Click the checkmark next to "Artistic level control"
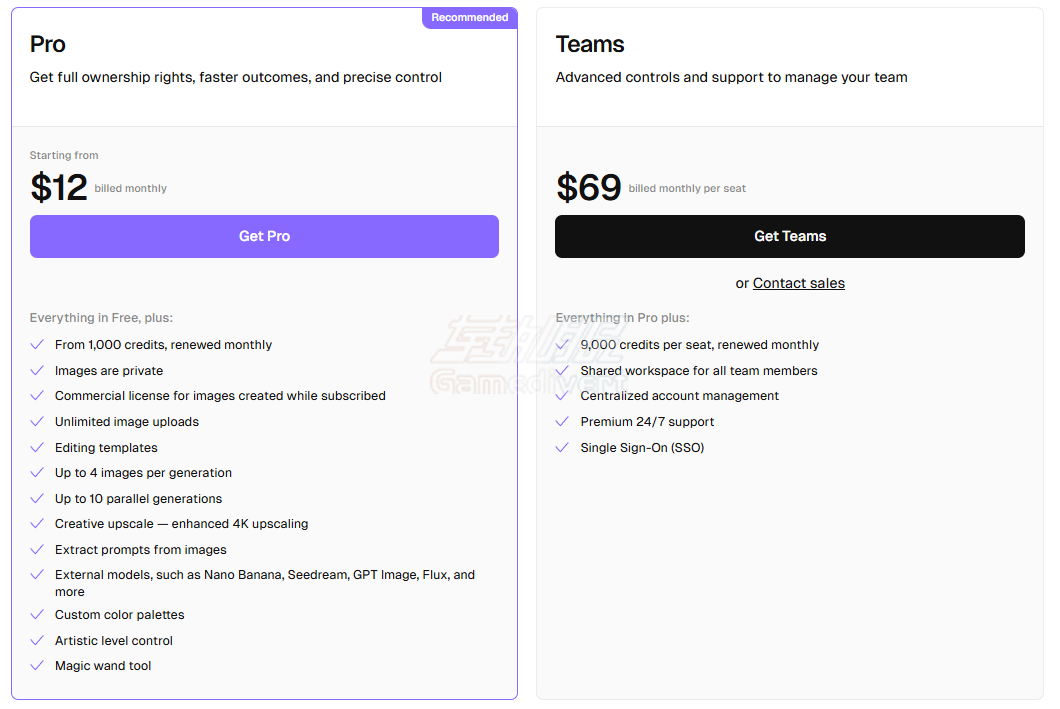This screenshot has height=709, width=1060. [x=37, y=640]
